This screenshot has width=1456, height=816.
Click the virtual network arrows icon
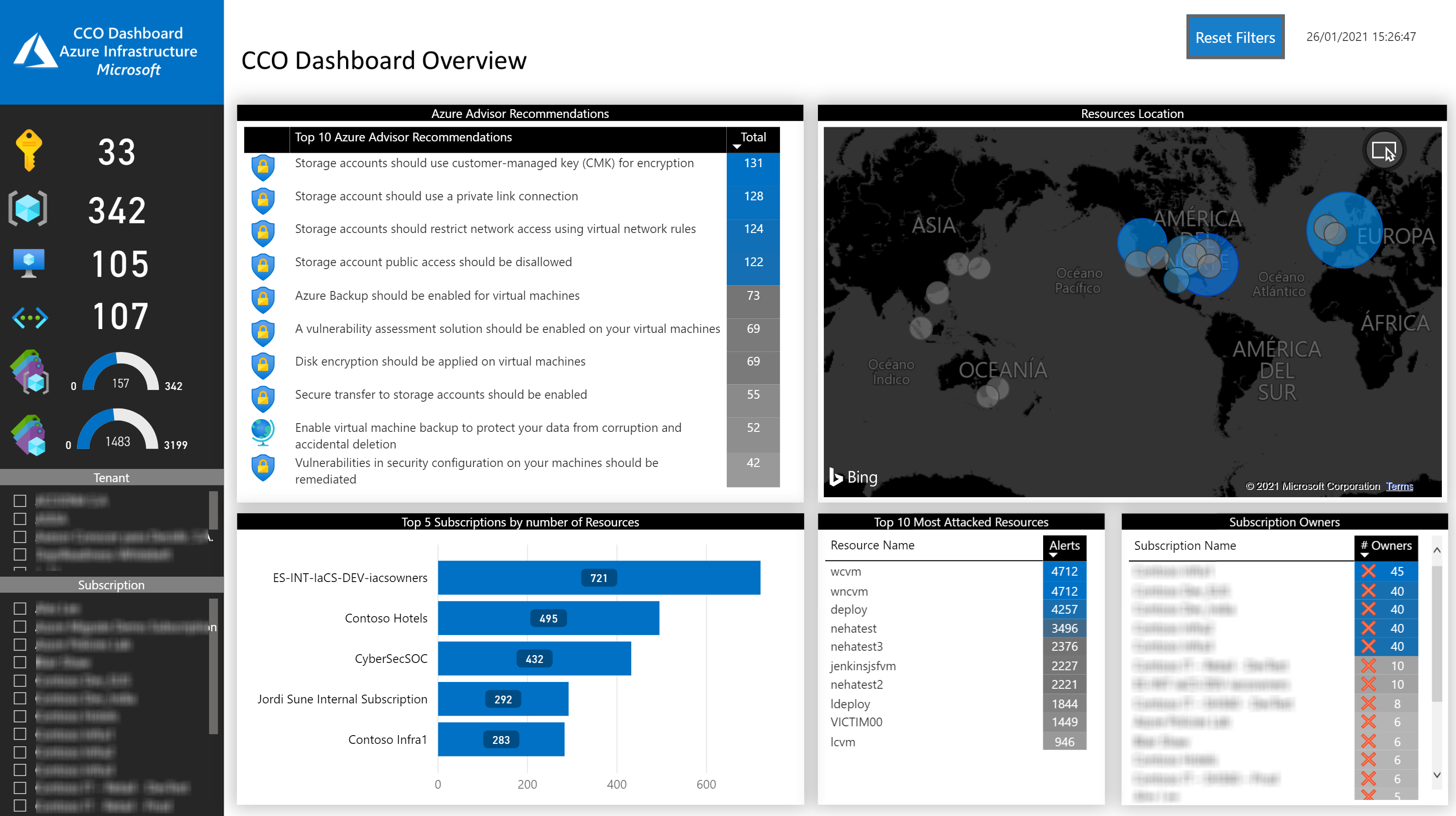click(x=29, y=317)
